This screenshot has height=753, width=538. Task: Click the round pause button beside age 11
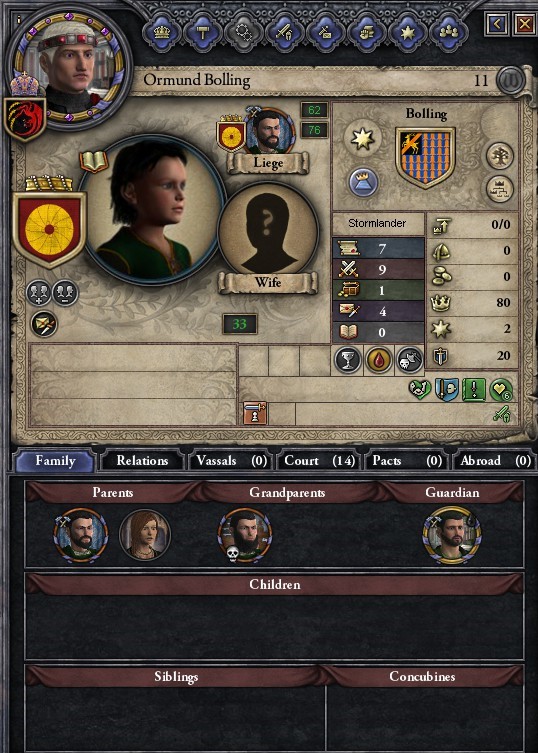point(510,81)
